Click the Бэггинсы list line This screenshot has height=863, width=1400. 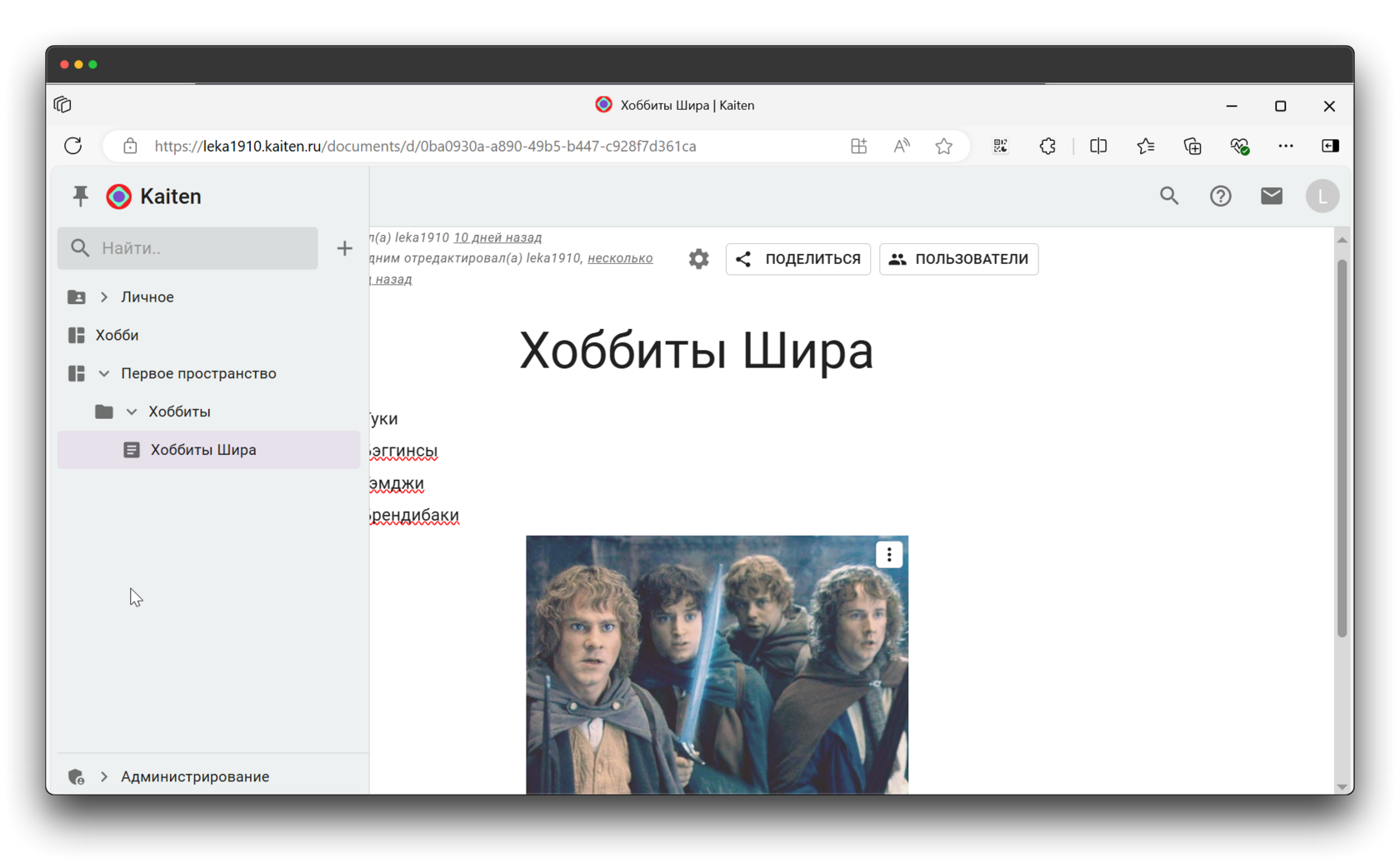(403, 451)
